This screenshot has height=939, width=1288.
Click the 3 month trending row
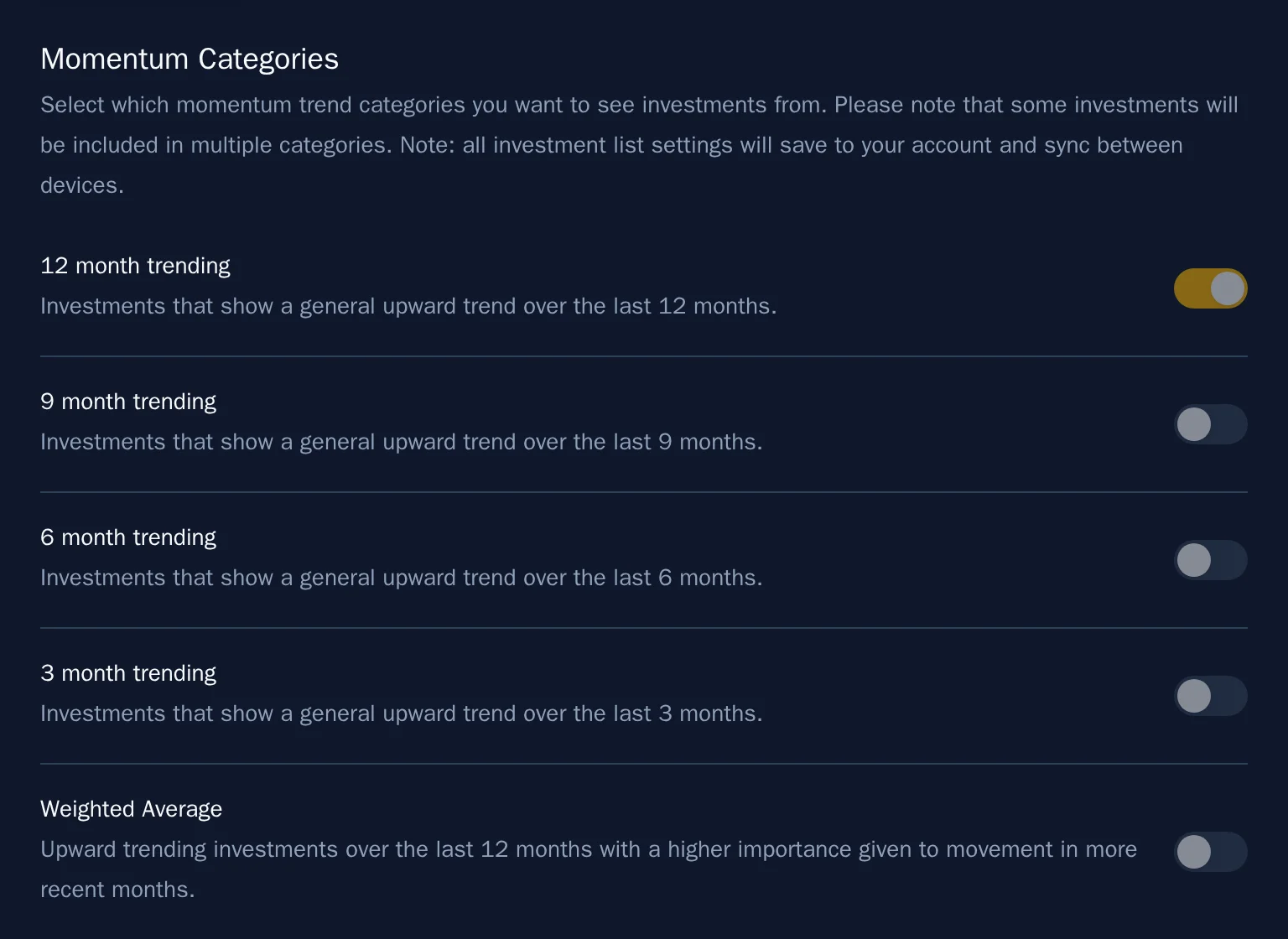coord(587,692)
